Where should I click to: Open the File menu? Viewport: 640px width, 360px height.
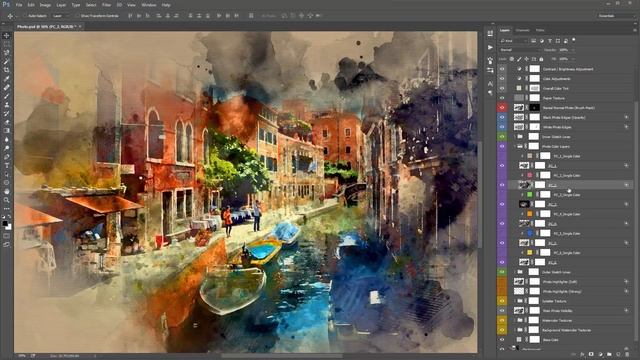(x=19, y=5)
